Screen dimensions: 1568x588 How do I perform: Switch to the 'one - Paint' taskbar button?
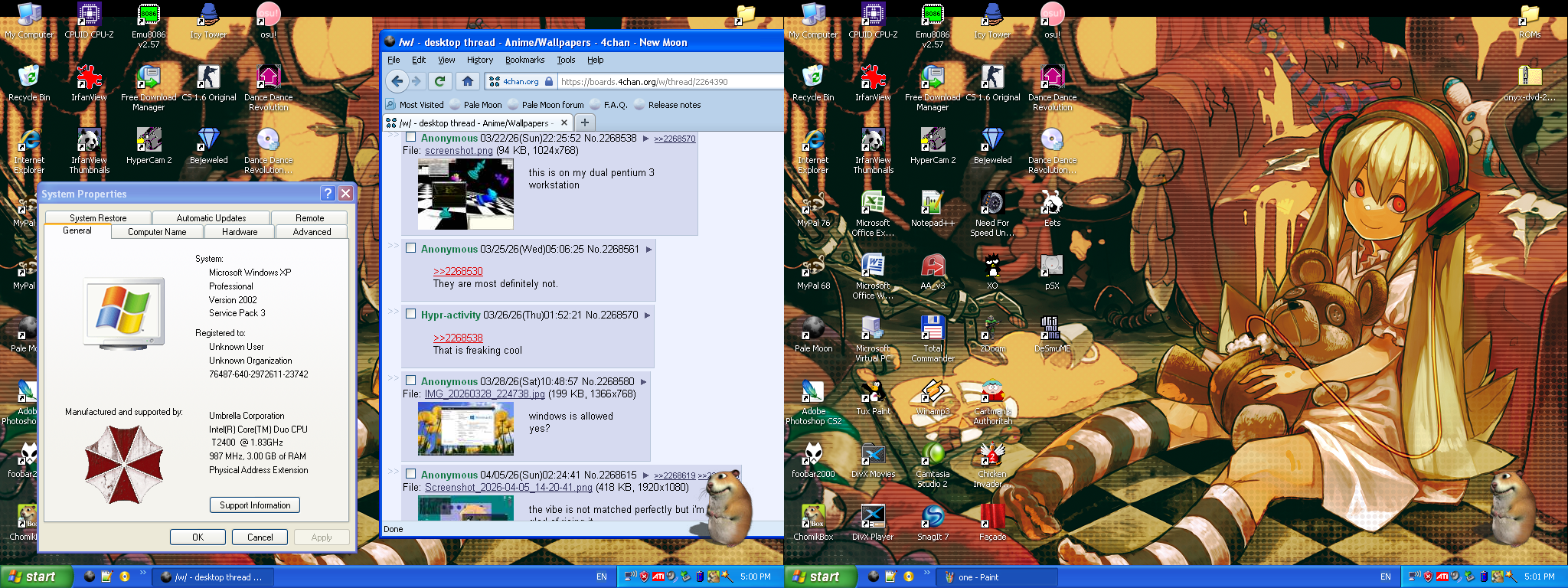point(997,577)
